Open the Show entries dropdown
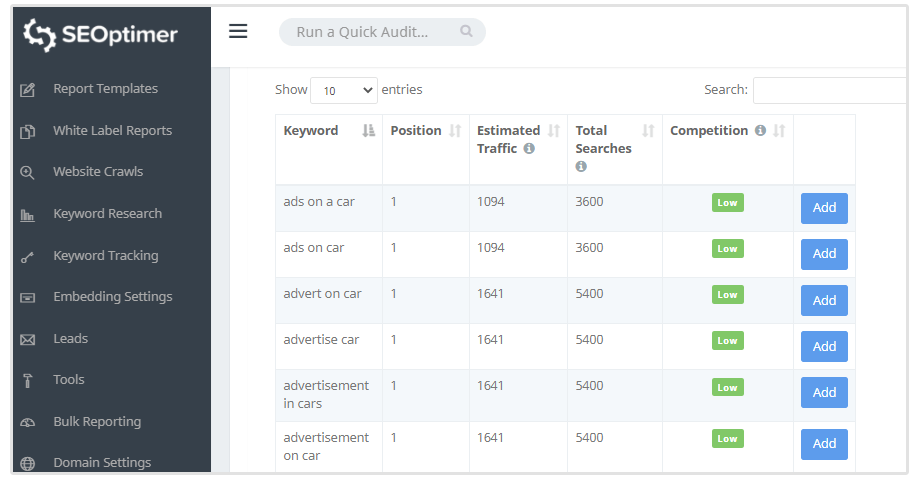Image resolution: width=920 pixels, height=480 pixels. (344, 90)
